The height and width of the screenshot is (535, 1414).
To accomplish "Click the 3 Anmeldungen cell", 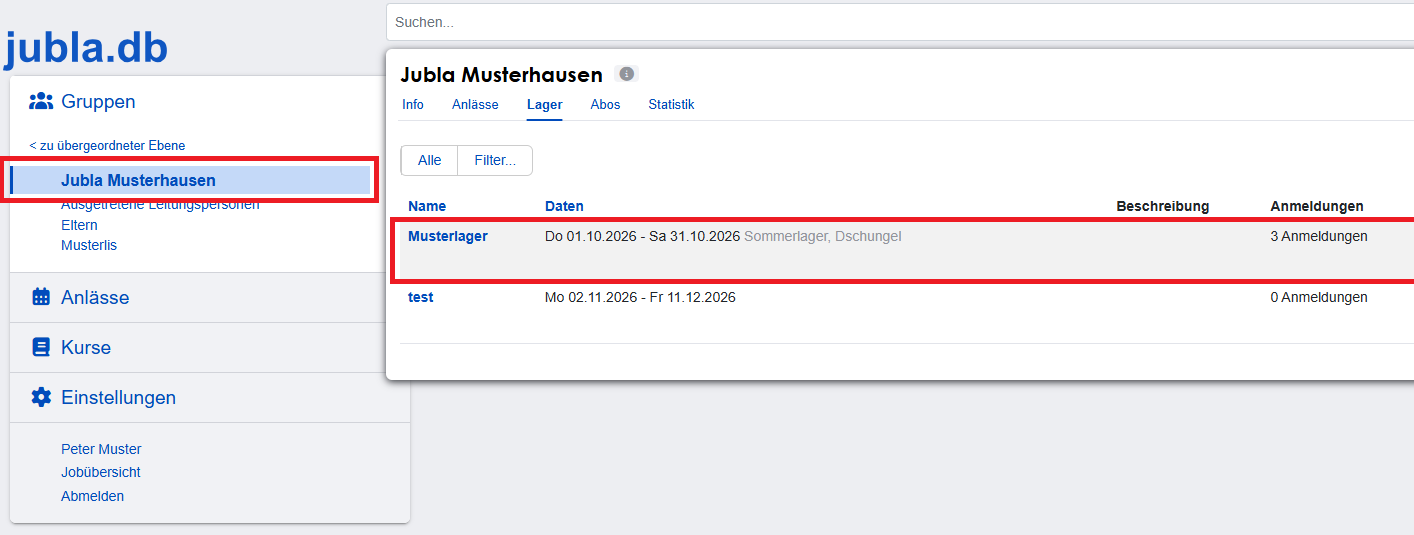I will 1319,236.
